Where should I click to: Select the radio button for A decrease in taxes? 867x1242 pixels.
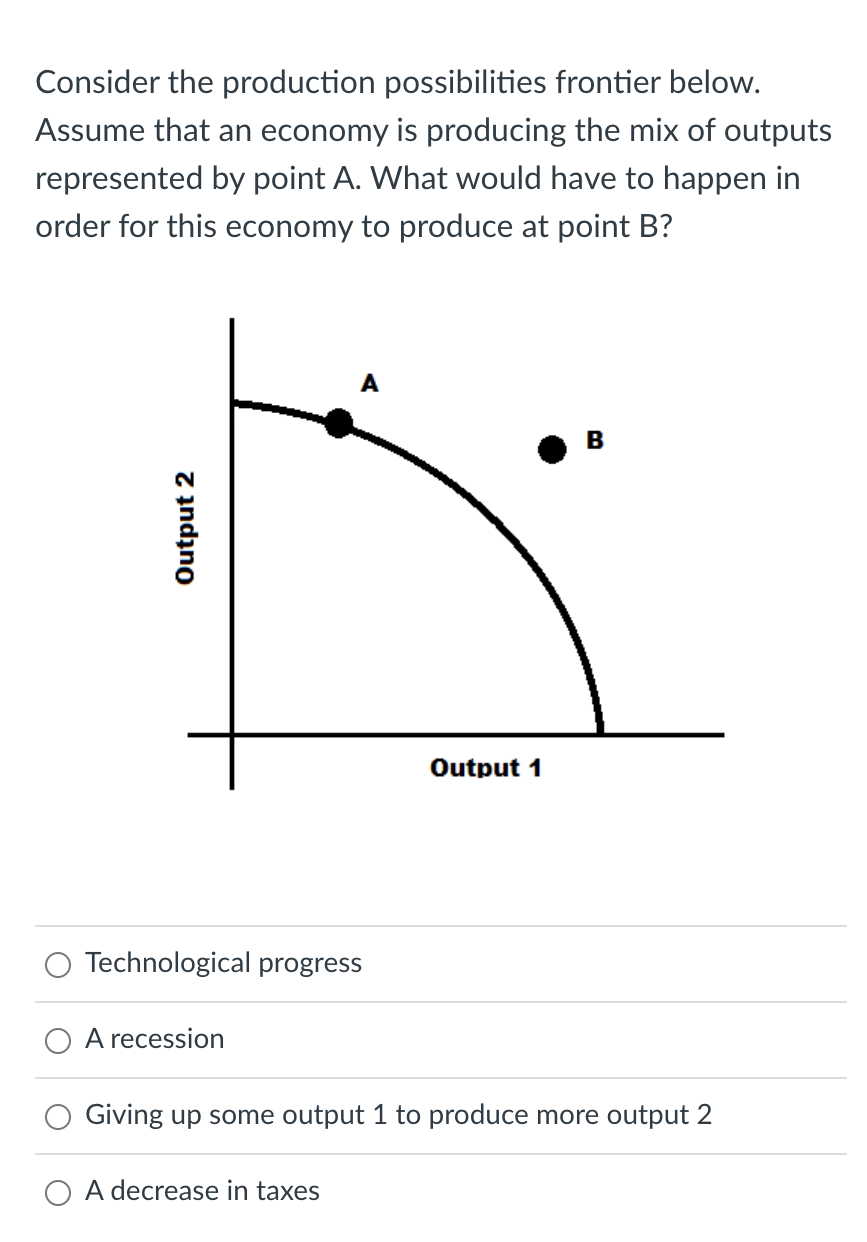[x=57, y=1192]
